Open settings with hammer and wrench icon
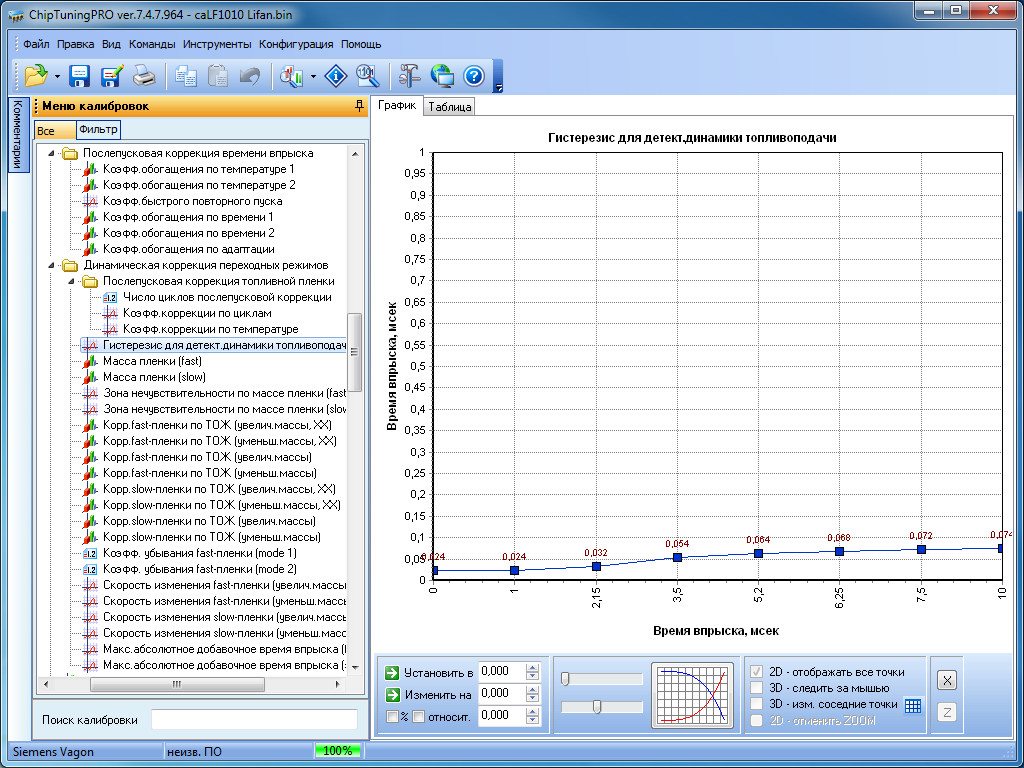The height and width of the screenshot is (768, 1024). 410,76
